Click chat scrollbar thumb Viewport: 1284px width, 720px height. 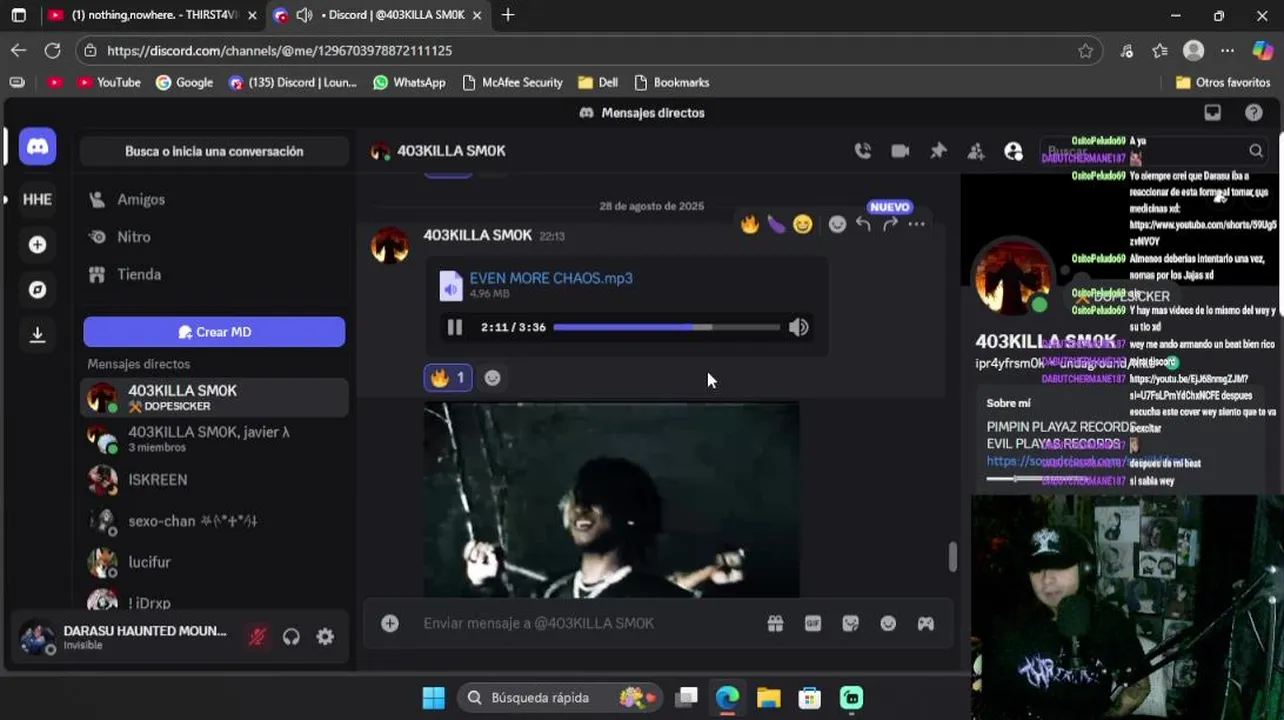952,557
